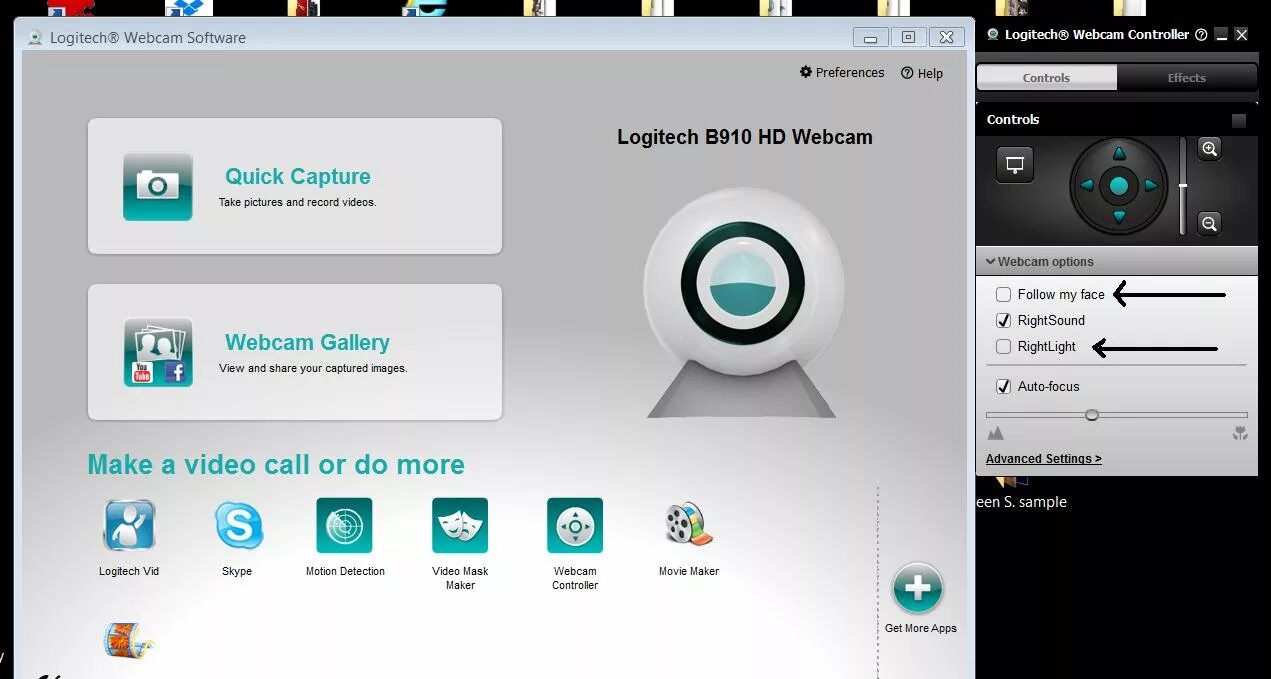Open Webcam Controller app icon

[575, 526]
